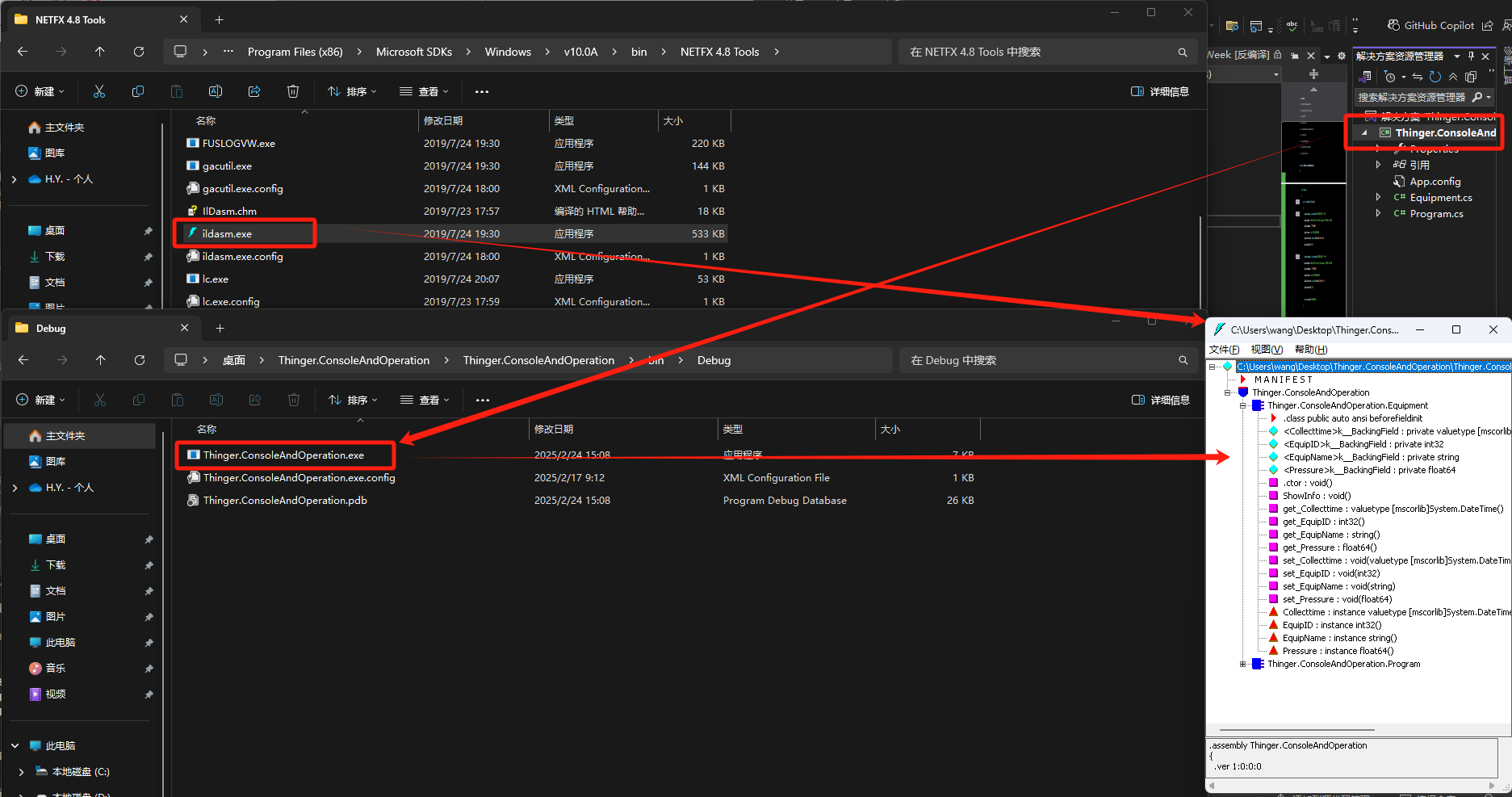1512x797 pixels.
Task: Click Sync with Active Document in Solution Explorer
Action: [1418, 77]
